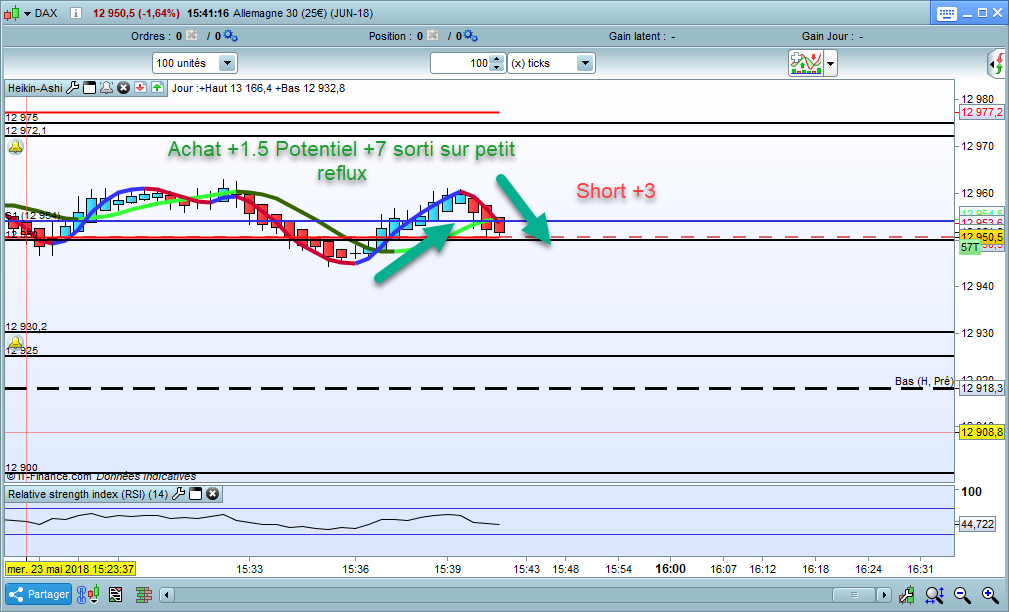Click the Partager share button

coord(39,594)
